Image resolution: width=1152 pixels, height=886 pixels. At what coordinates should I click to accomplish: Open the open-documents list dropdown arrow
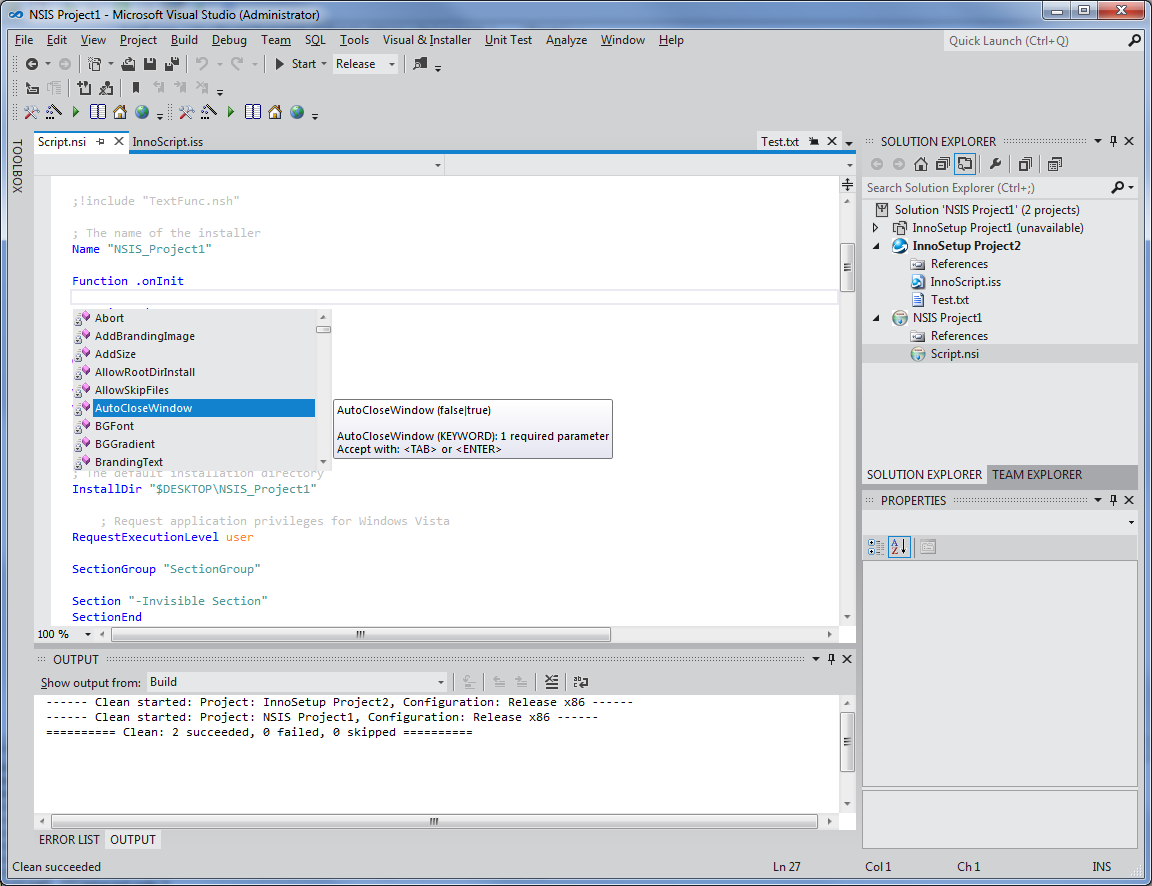pos(849,143)
